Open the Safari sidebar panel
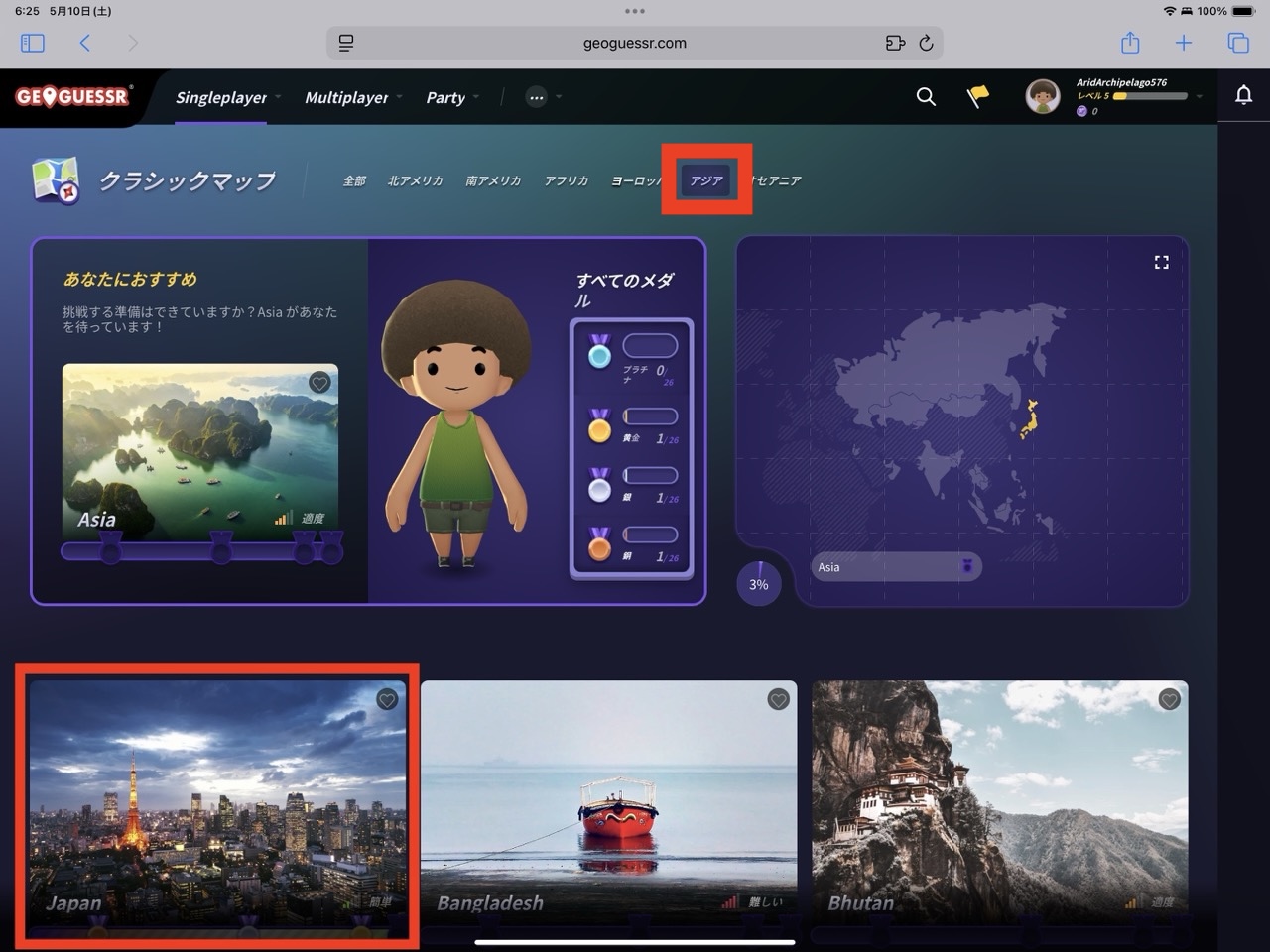Image resolution: width=1270 pixels, height=952 pixels. pos(33,43)
